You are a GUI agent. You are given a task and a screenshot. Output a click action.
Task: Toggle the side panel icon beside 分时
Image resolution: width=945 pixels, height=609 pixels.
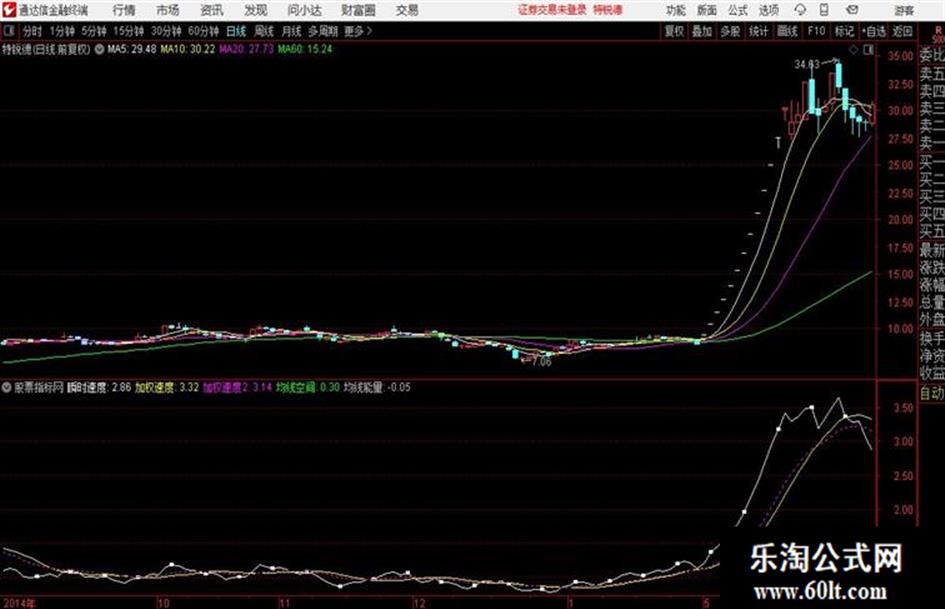coord(9,31)
